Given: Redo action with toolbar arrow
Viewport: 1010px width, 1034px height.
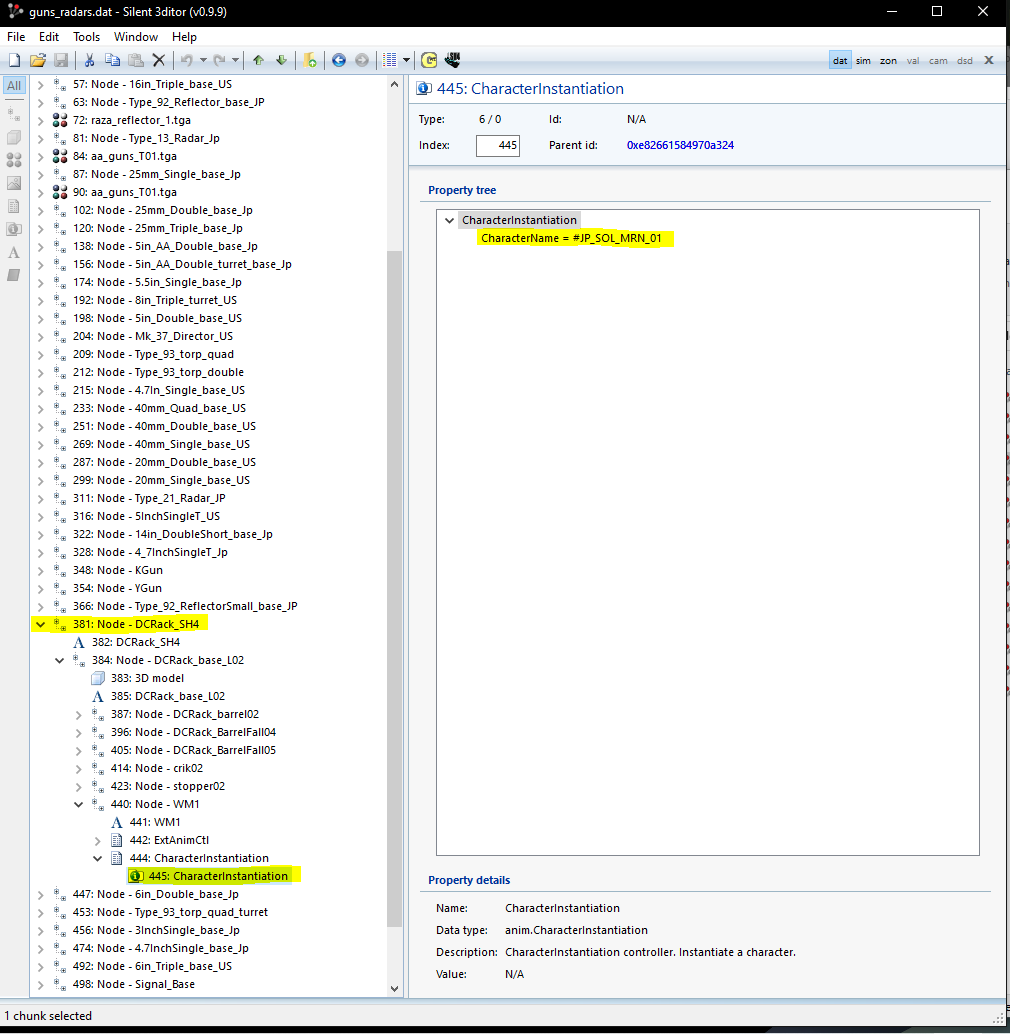Looking at the screenshot, I should tap(220, 61).
